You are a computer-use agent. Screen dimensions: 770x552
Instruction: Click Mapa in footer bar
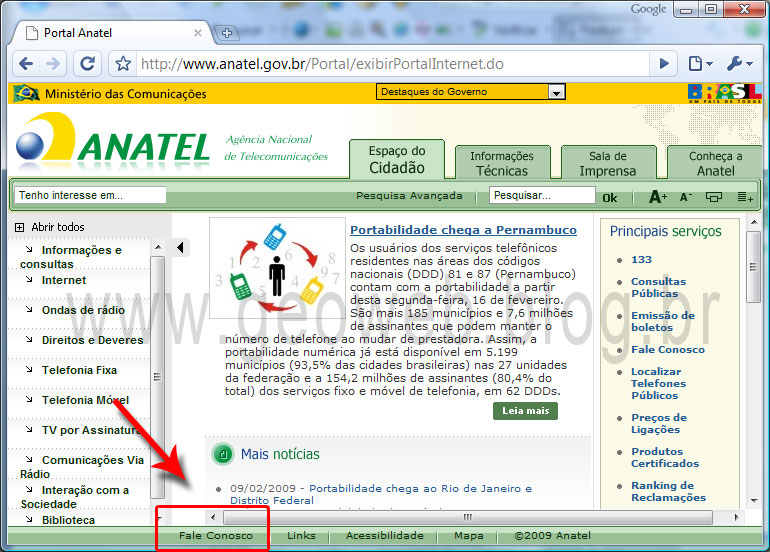[468, 535]
